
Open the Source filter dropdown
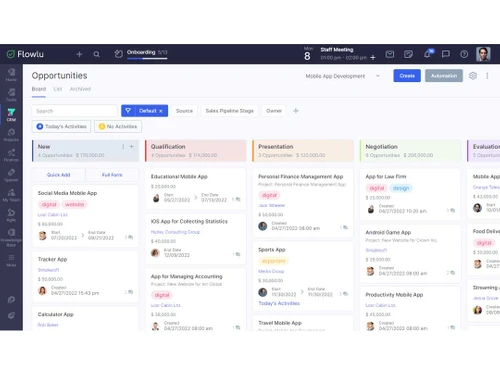[x=184, y=111]
